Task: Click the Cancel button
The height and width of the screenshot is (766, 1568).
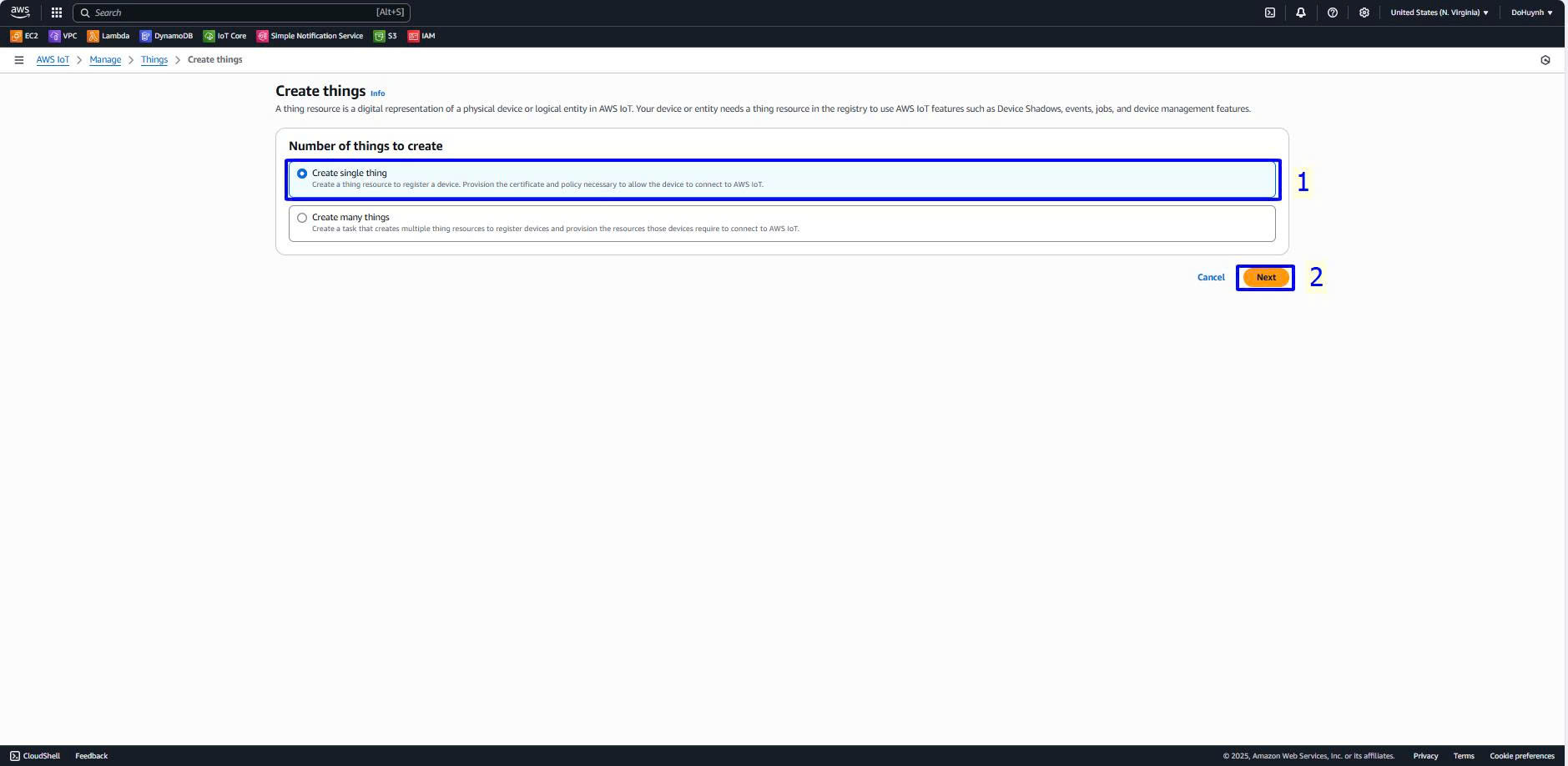Action: (1211, 277)
